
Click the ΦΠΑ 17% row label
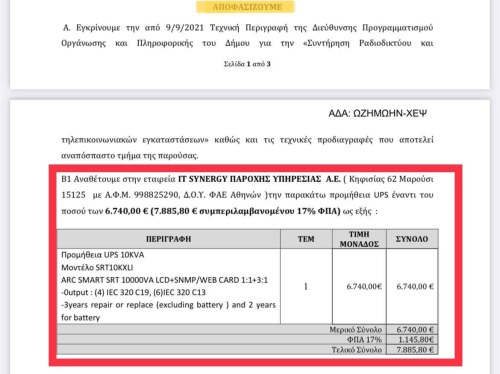tap(364, 340)
